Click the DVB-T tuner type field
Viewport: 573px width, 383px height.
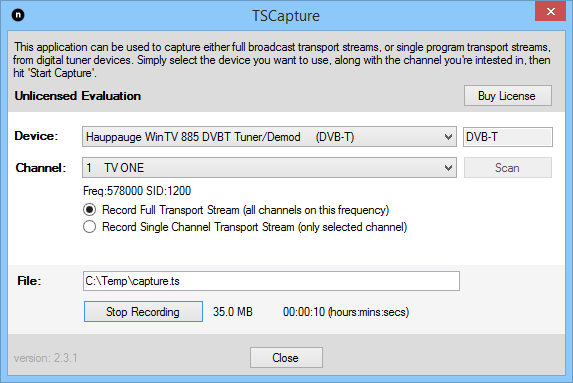508,137
